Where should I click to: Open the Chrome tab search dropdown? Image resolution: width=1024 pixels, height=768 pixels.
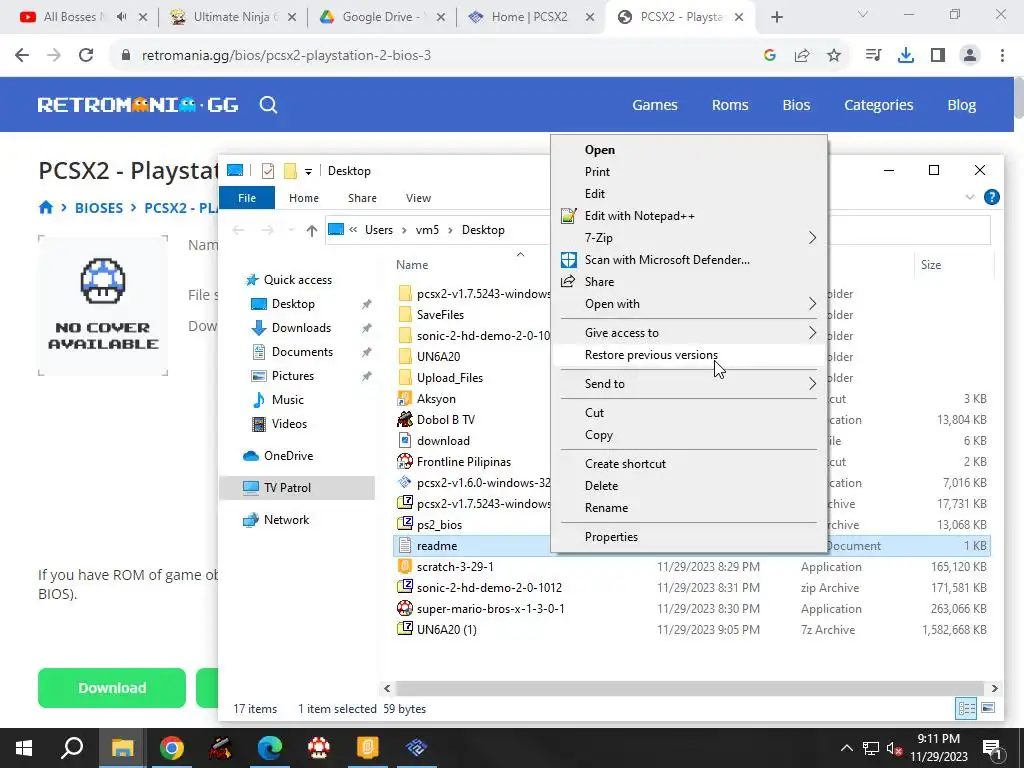[863, 15]
